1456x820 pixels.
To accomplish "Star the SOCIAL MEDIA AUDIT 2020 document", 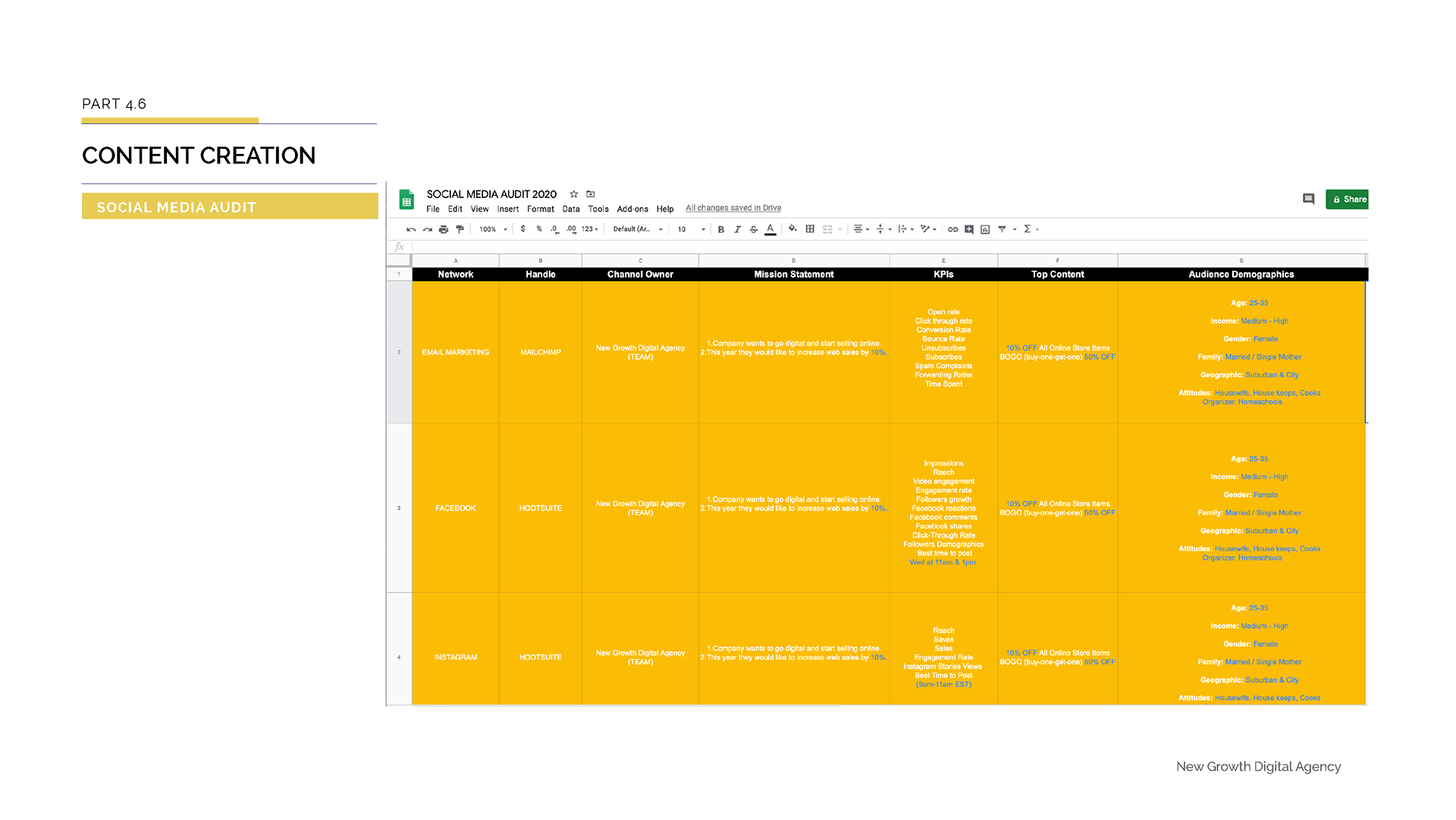I will (x=574, y=194).
